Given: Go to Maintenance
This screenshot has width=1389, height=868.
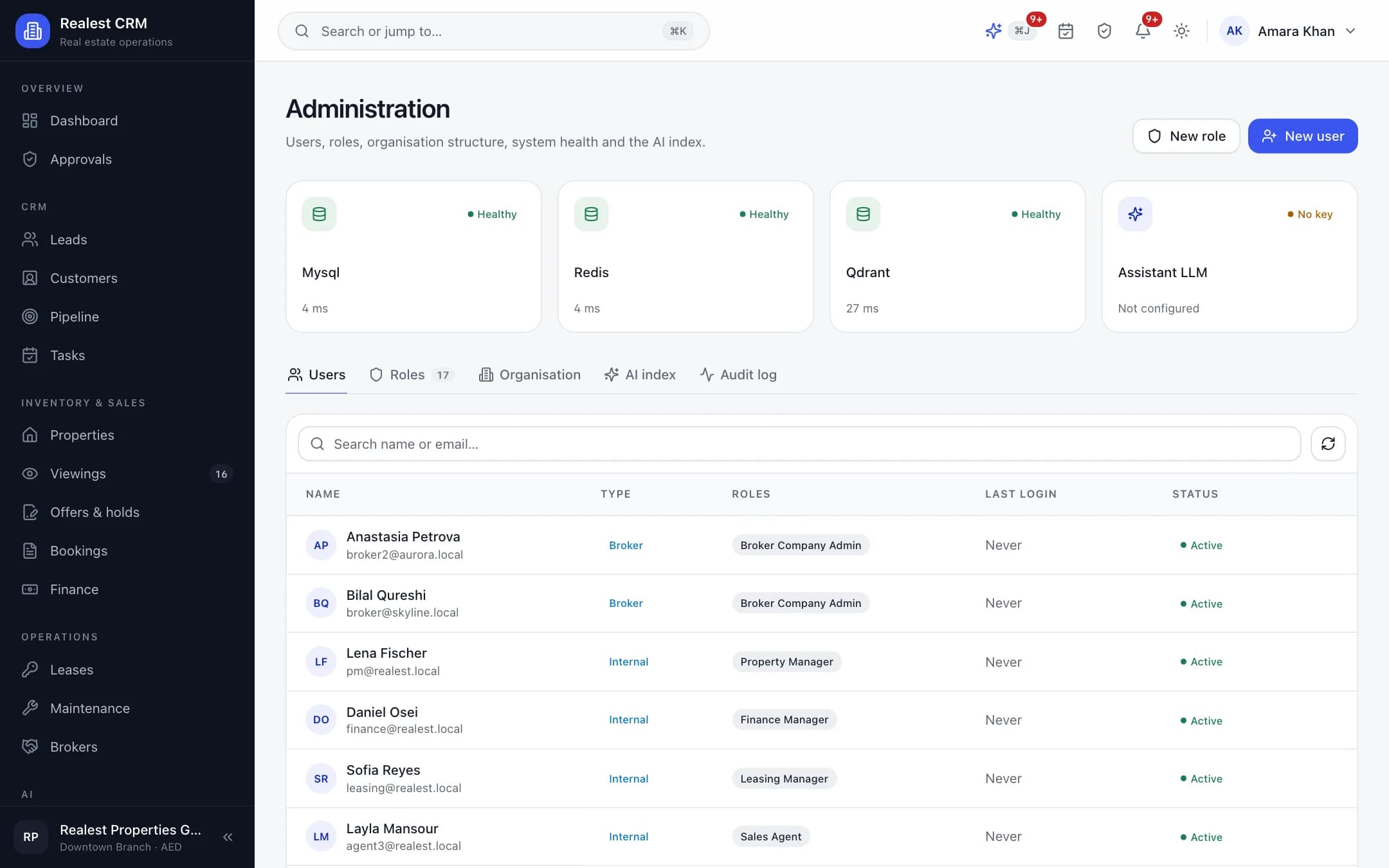Looking at the screenshot, I should (127, 709).
